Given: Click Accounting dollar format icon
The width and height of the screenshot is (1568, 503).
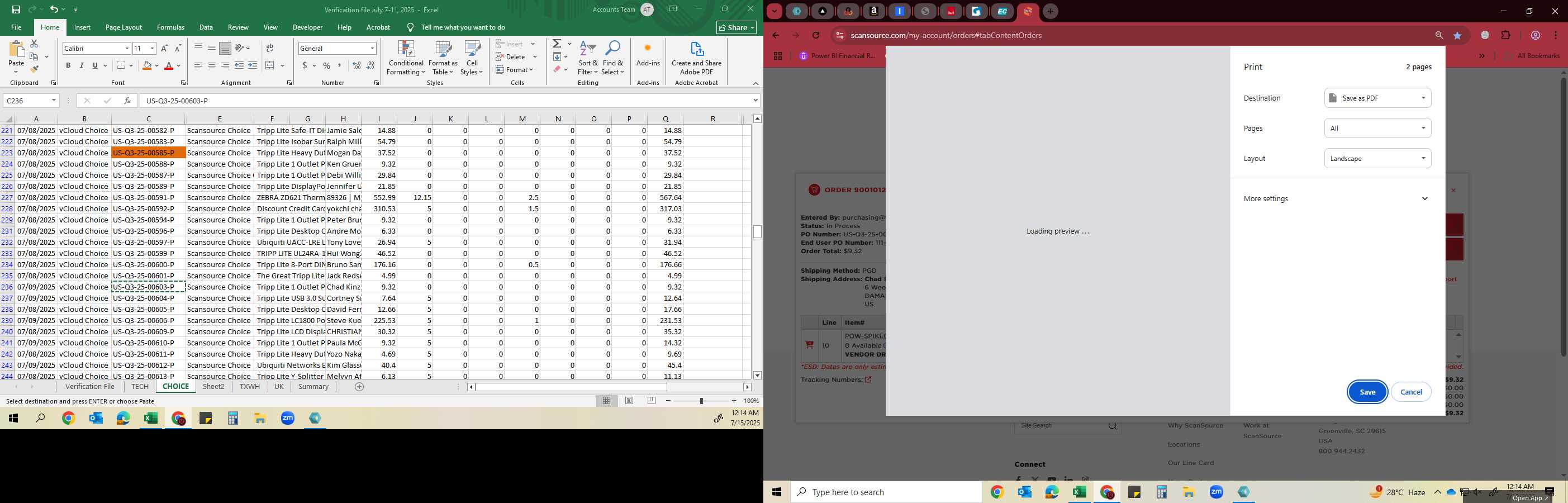Looking at the screenshot, I should coord(305,65).
